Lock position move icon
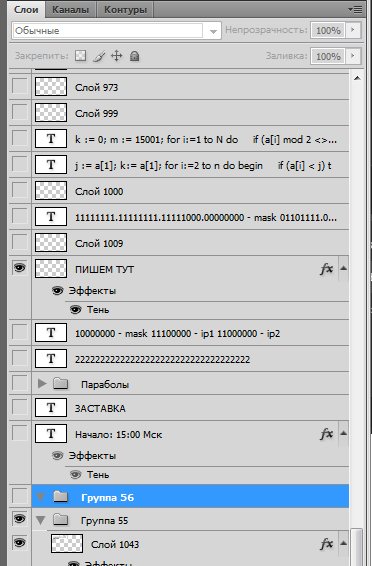 (x=117, y=56)
